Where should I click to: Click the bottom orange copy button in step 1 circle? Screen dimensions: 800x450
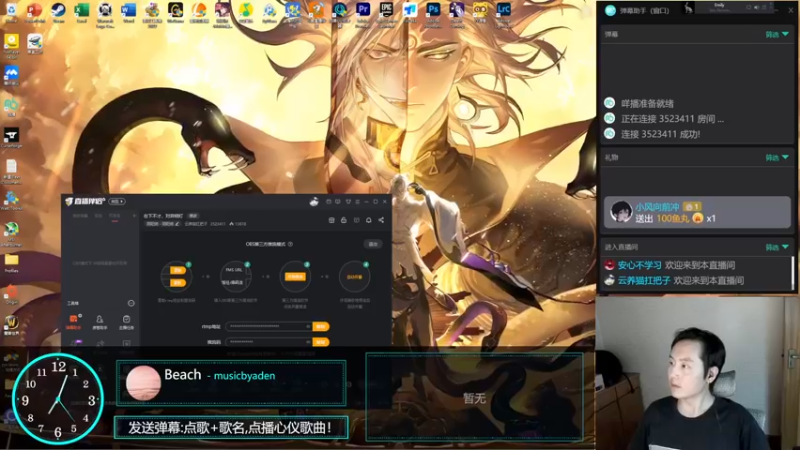point(178,283)
